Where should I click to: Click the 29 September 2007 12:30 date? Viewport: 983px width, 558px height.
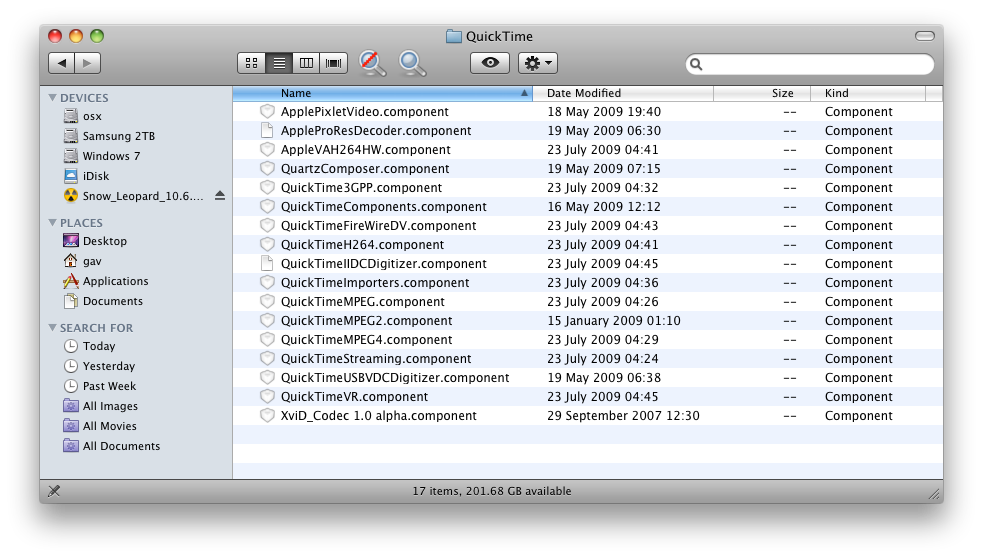click(x=623, y=416)
